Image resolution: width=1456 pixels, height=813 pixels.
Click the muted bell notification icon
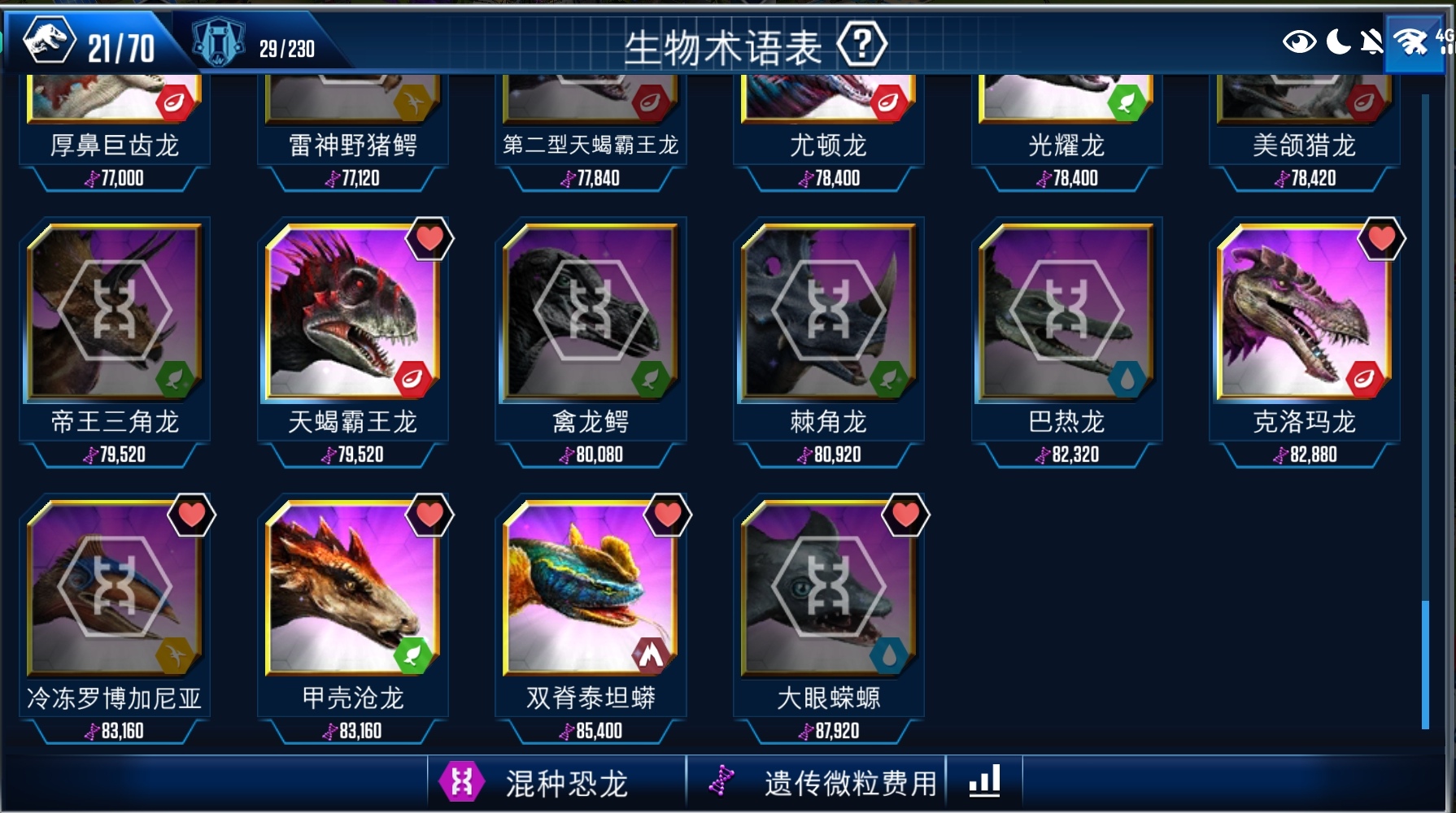tap(1371, 41)
